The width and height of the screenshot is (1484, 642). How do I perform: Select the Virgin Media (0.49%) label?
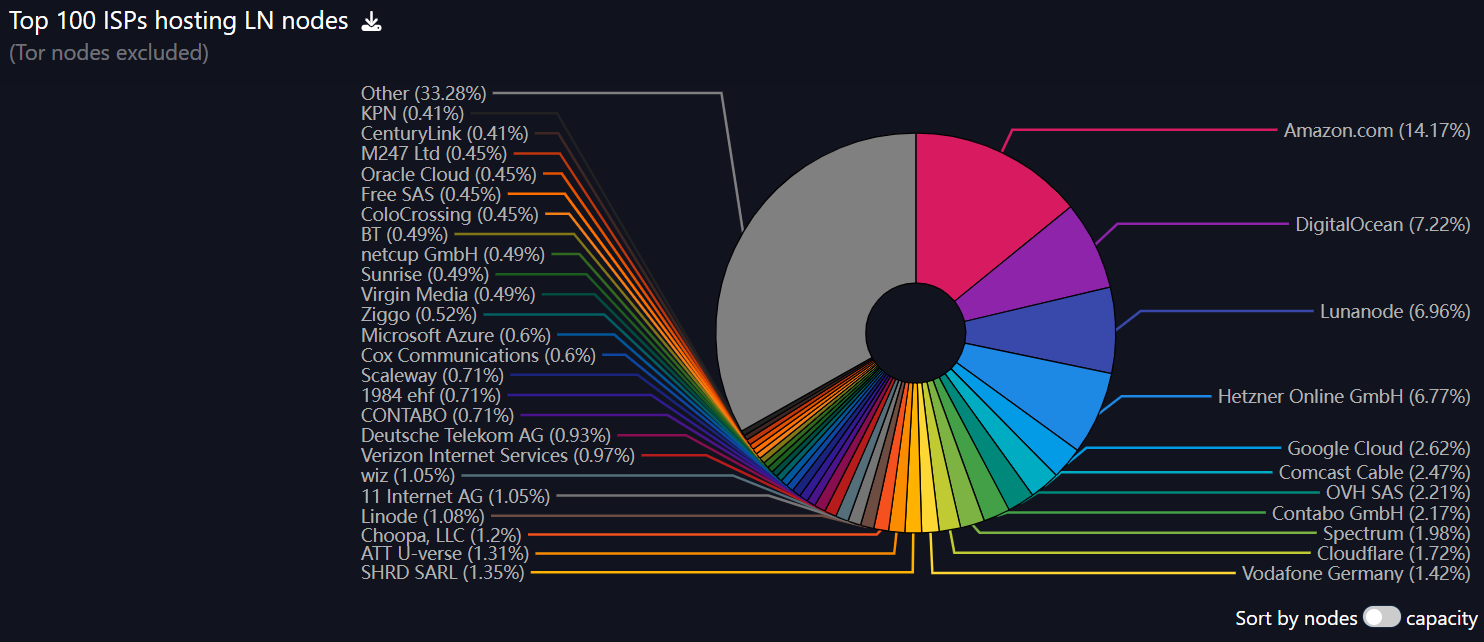pyautogui.click(x=448, y=294)
